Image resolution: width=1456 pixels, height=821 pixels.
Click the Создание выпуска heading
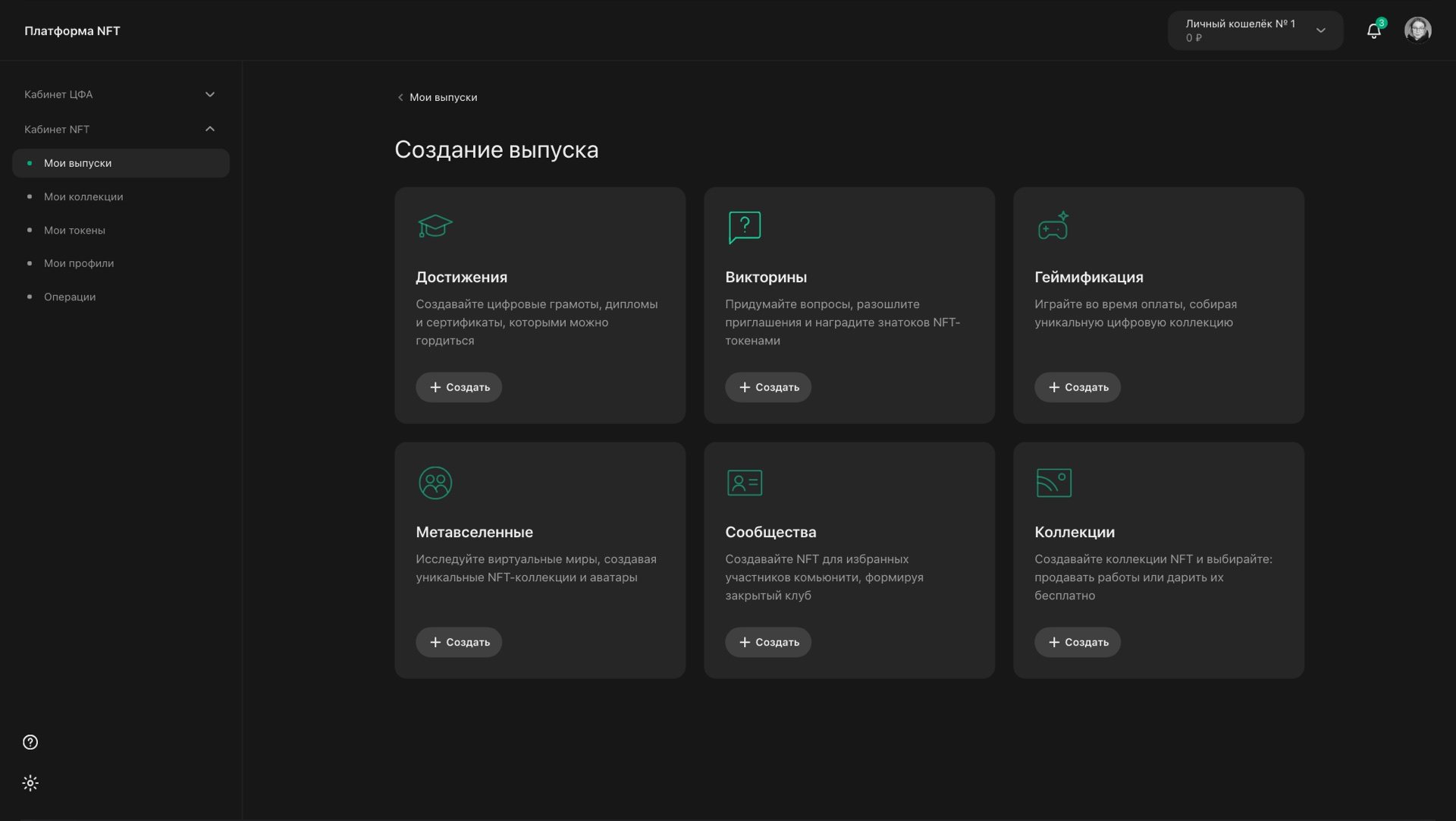tap(497, 149)
